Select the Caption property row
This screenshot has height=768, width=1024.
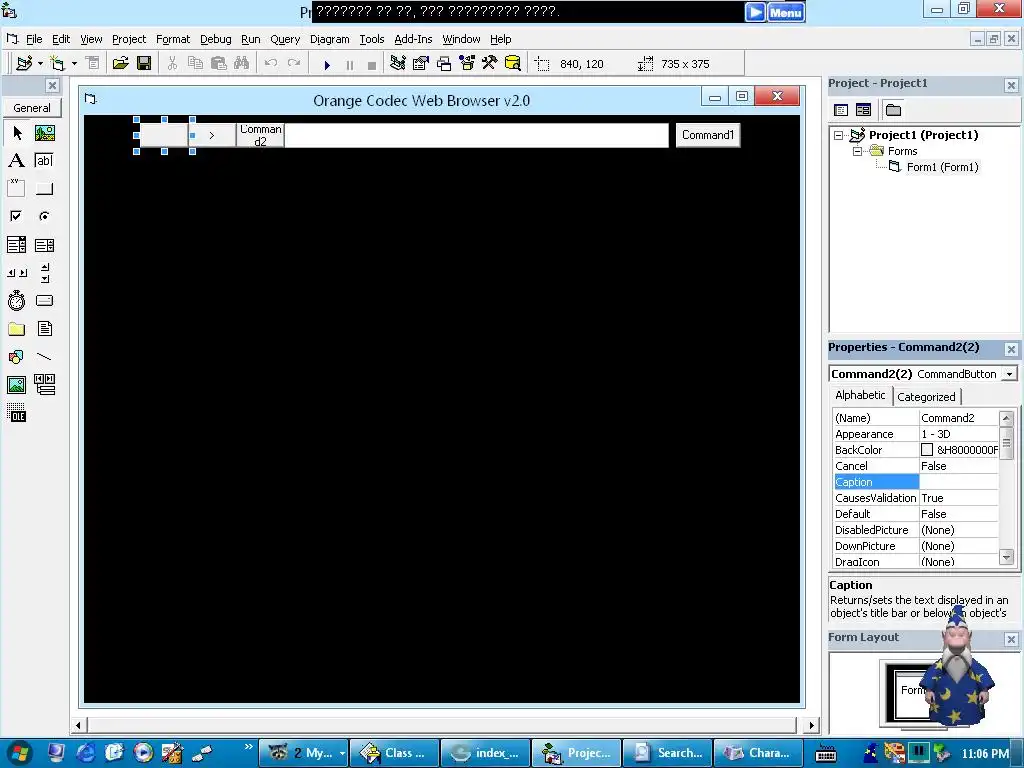pos(916,482)
